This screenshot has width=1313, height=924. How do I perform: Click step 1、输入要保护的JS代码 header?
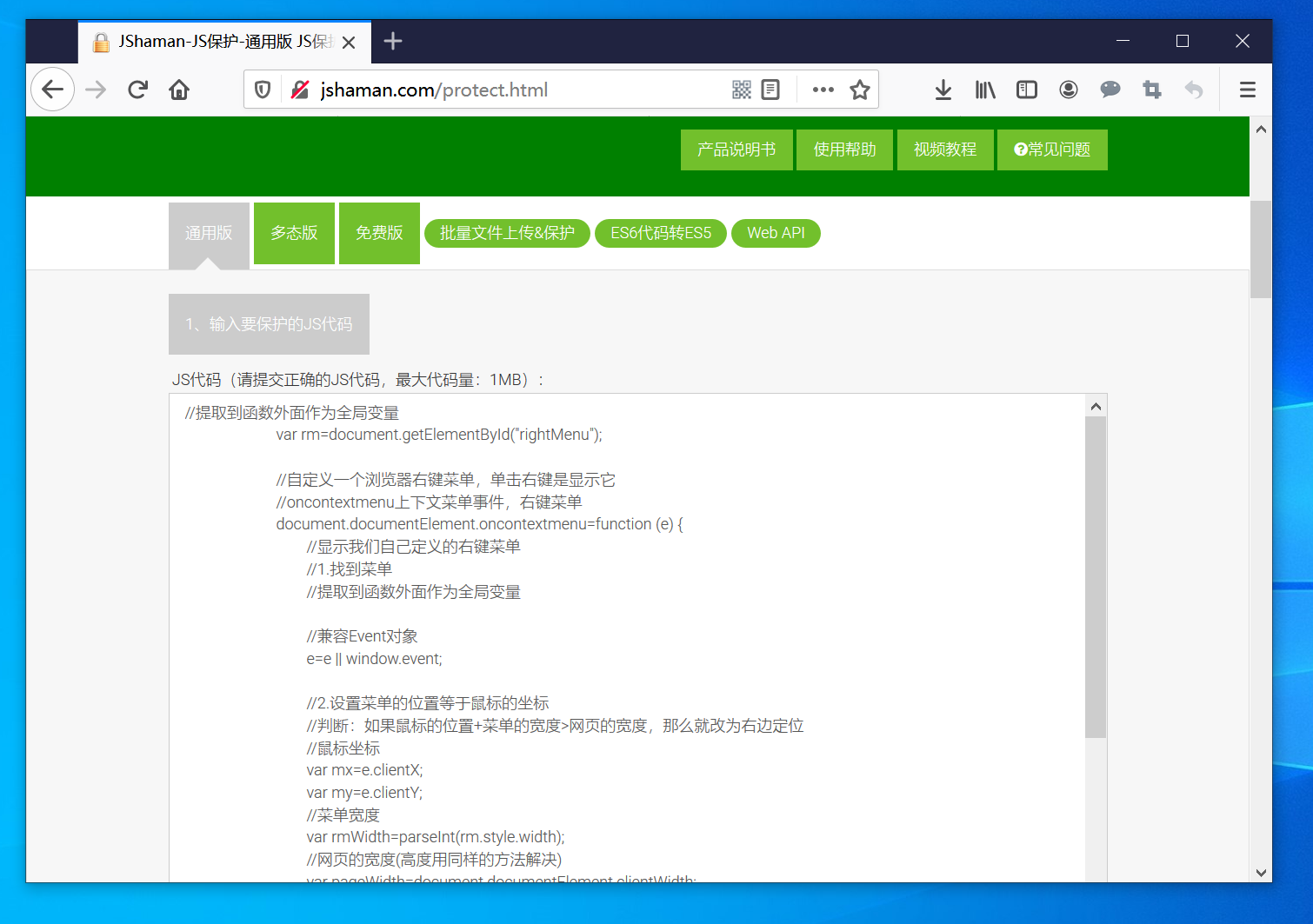coord(269,324)
